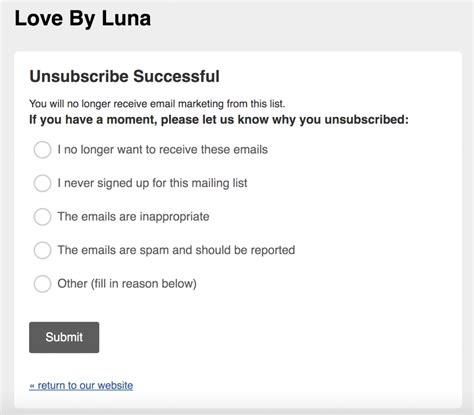This screenshot has width=474, height=415.
Task: Select the 'Other (fill in reason below)' radio circle
Action: coord(42,284)
